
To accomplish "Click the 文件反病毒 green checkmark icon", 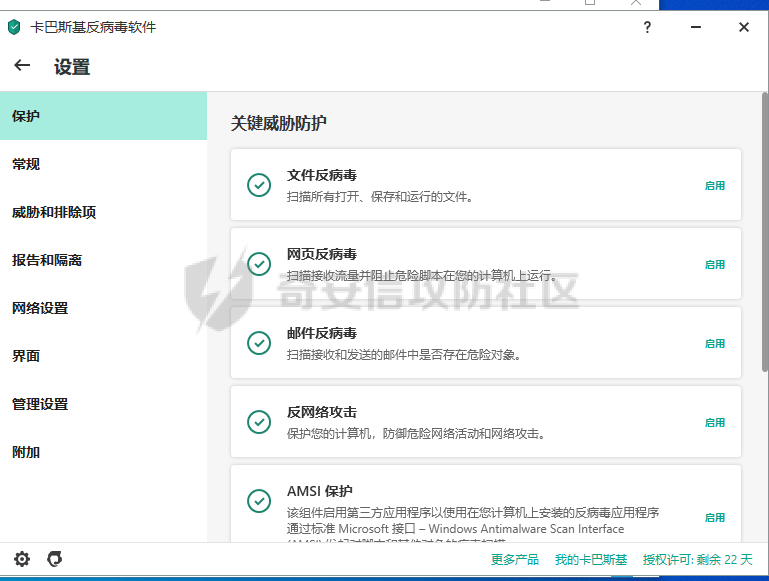I will click(259, 185).
